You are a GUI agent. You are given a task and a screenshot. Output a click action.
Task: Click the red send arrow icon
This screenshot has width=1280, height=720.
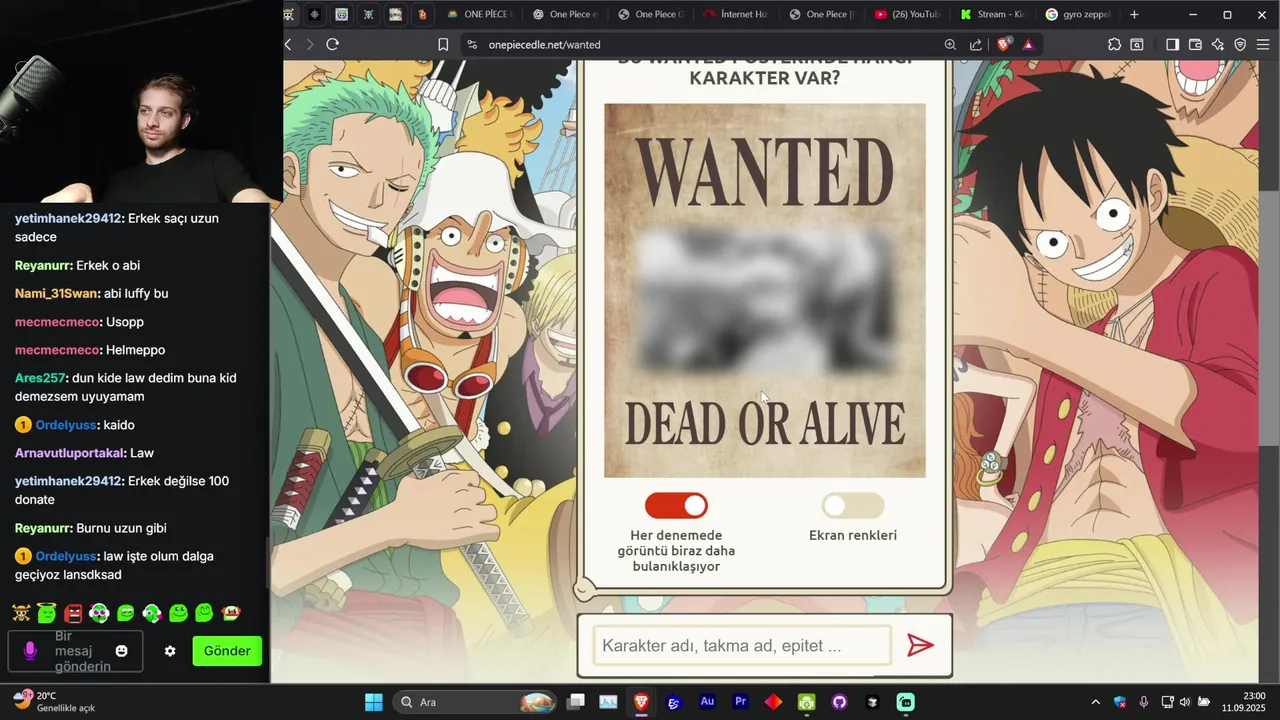(920, 645)
